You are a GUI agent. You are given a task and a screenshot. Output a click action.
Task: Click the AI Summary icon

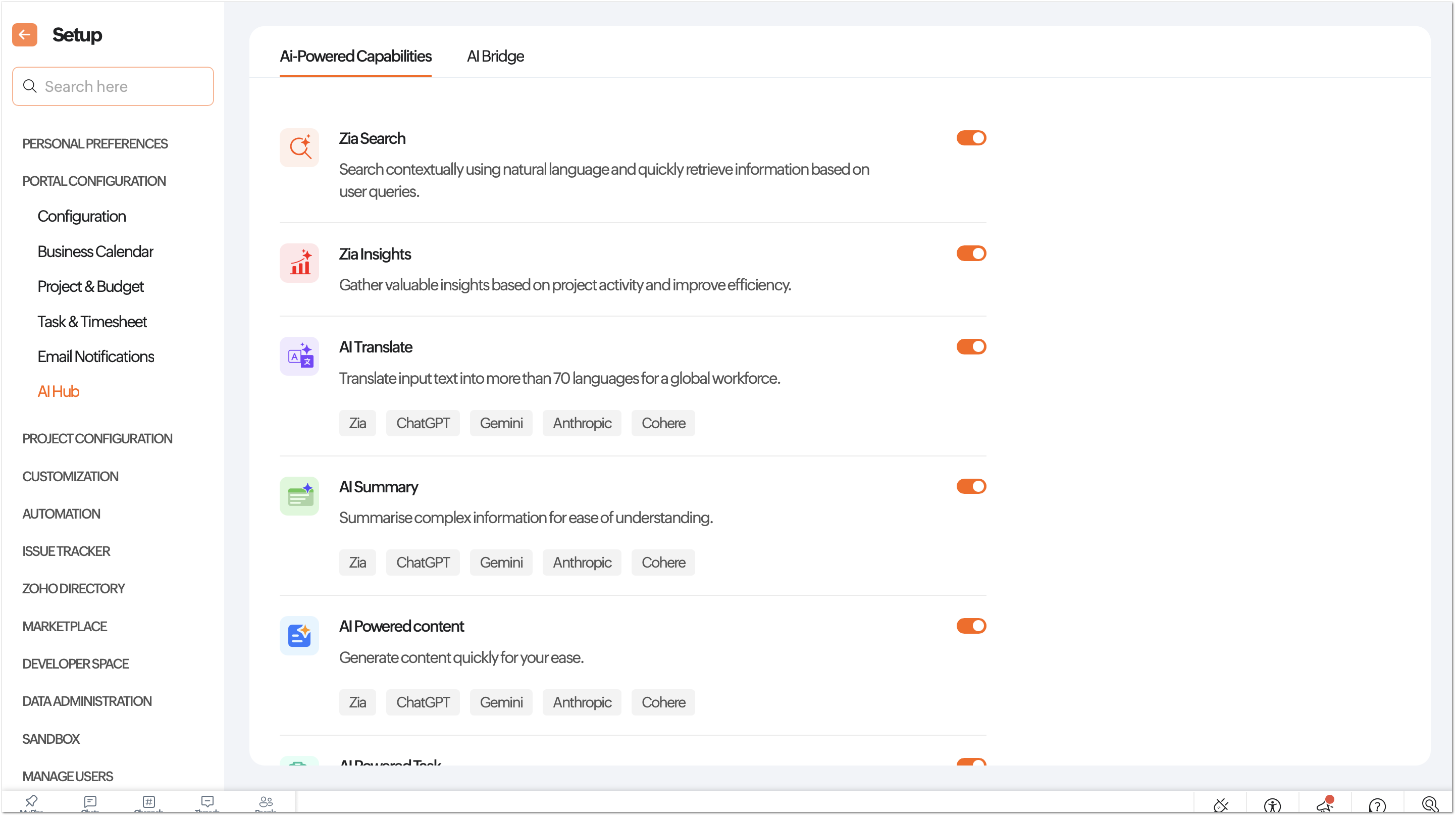point(299,496)
